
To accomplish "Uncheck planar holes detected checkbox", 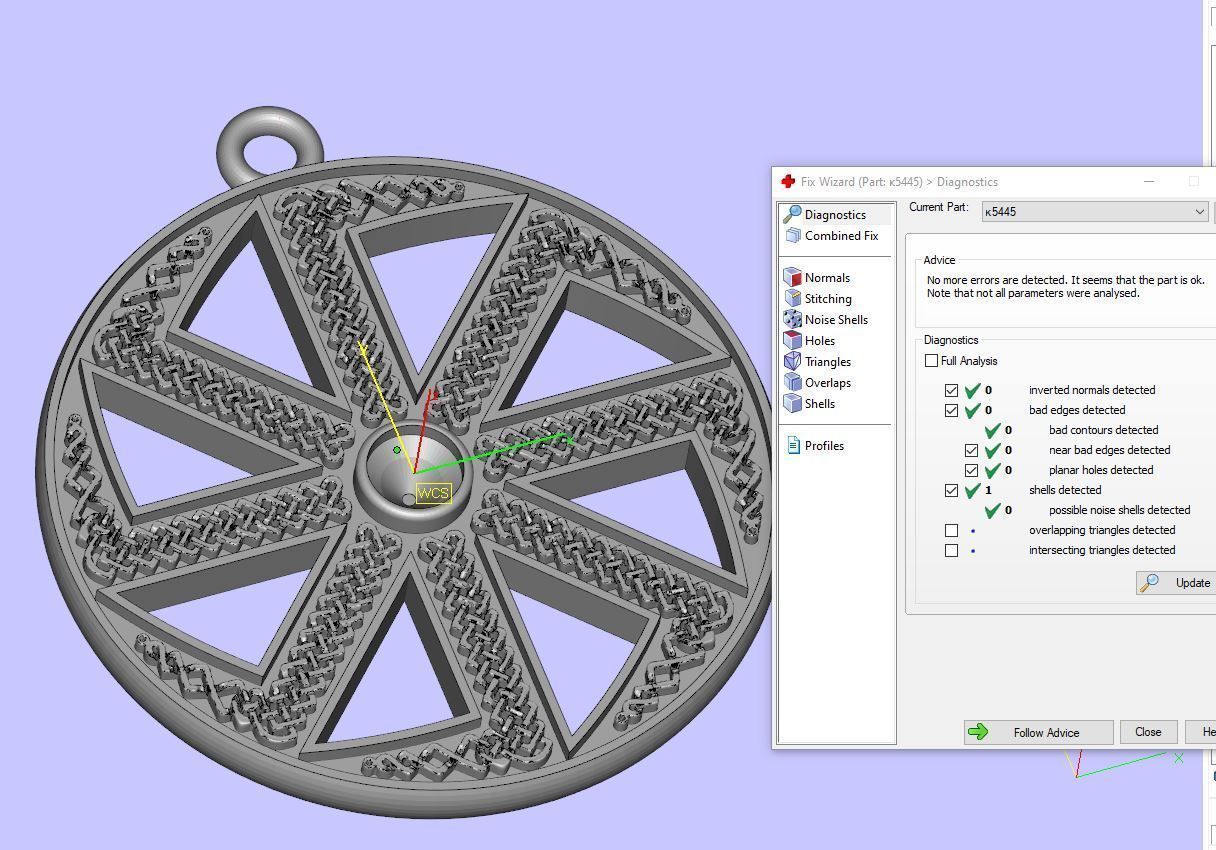I will pos(972,470).
